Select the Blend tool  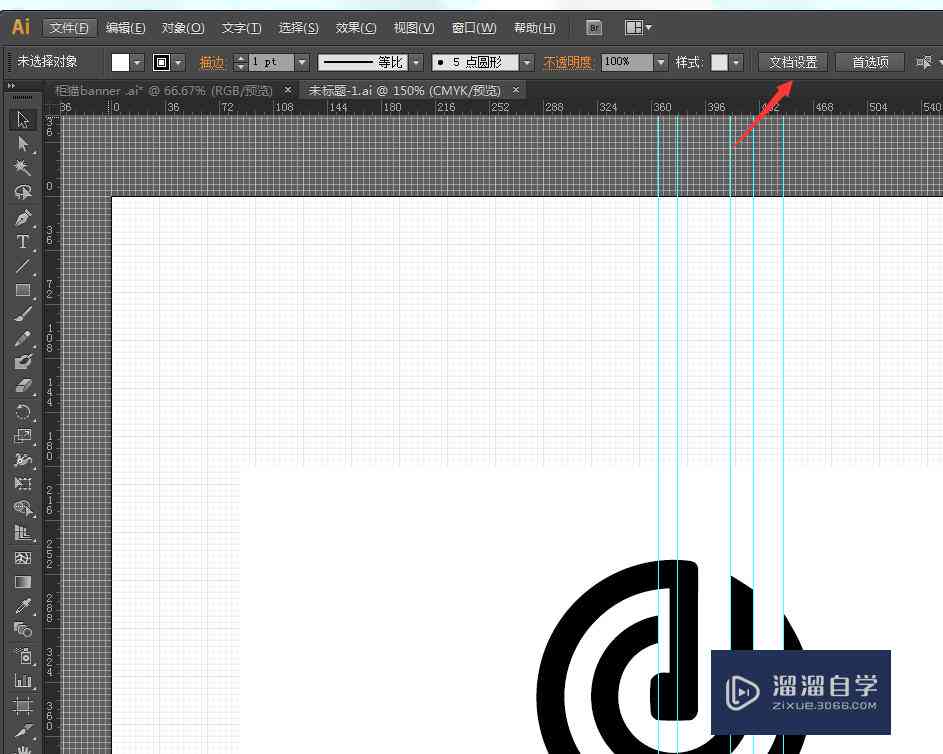click(x=23, y=630)
